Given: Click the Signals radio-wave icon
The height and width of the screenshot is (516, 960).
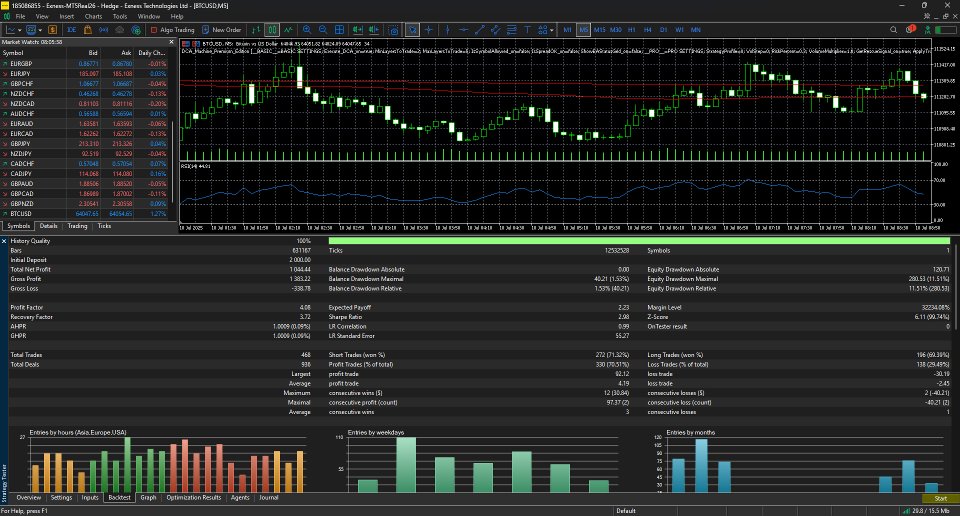Looking at the screenshot, I should tap(103, 29).
